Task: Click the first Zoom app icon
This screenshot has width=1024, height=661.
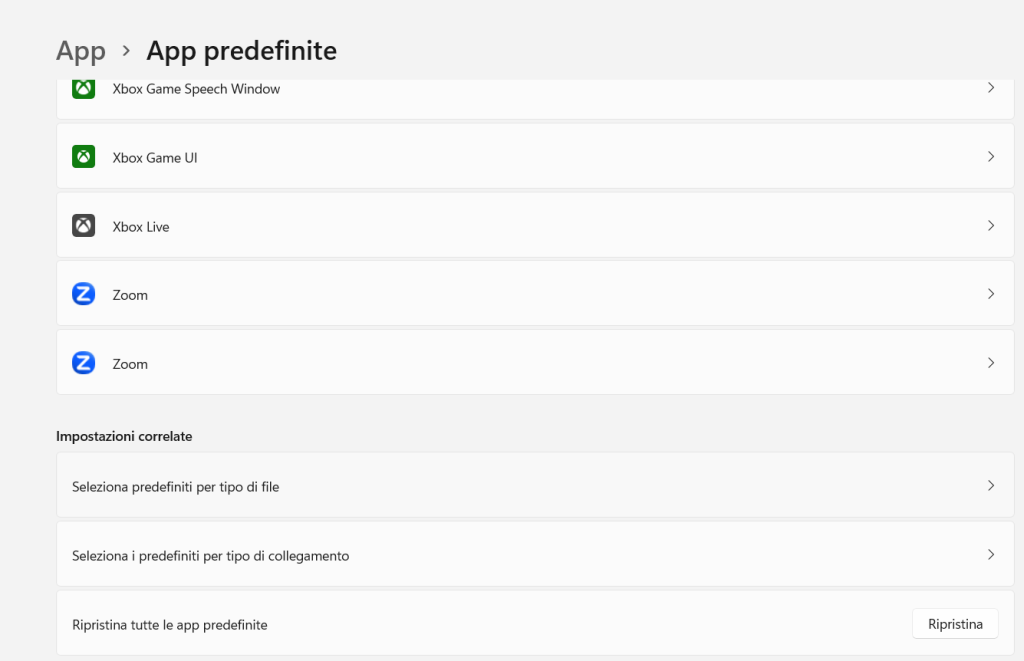Action: [84, 295]
